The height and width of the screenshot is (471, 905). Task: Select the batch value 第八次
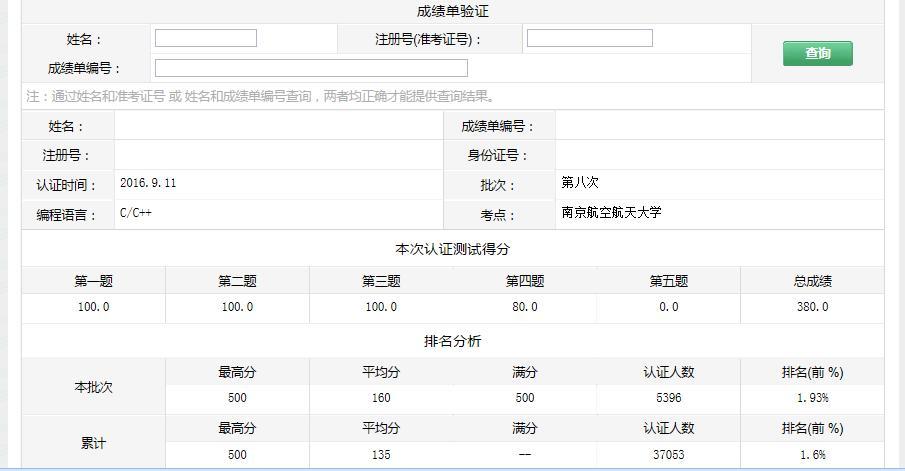[x=579, y=183]
